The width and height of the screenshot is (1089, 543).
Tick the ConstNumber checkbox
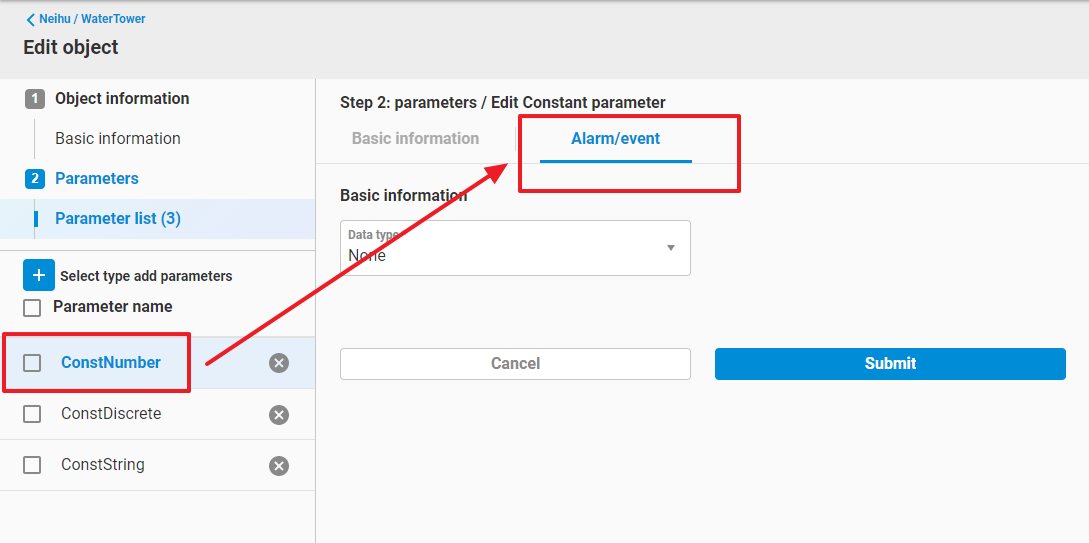(x=32, y=363)
